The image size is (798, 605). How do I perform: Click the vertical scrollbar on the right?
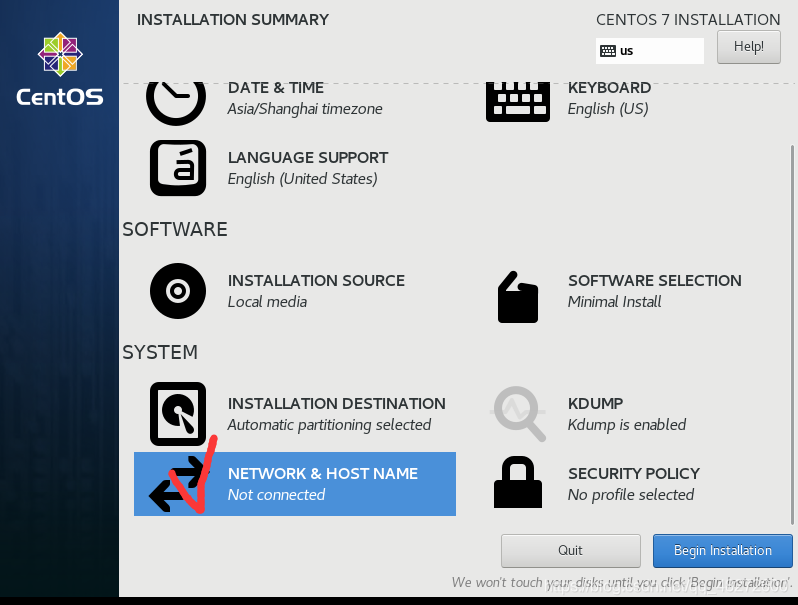pyautogui.click(x=791, y=334)
